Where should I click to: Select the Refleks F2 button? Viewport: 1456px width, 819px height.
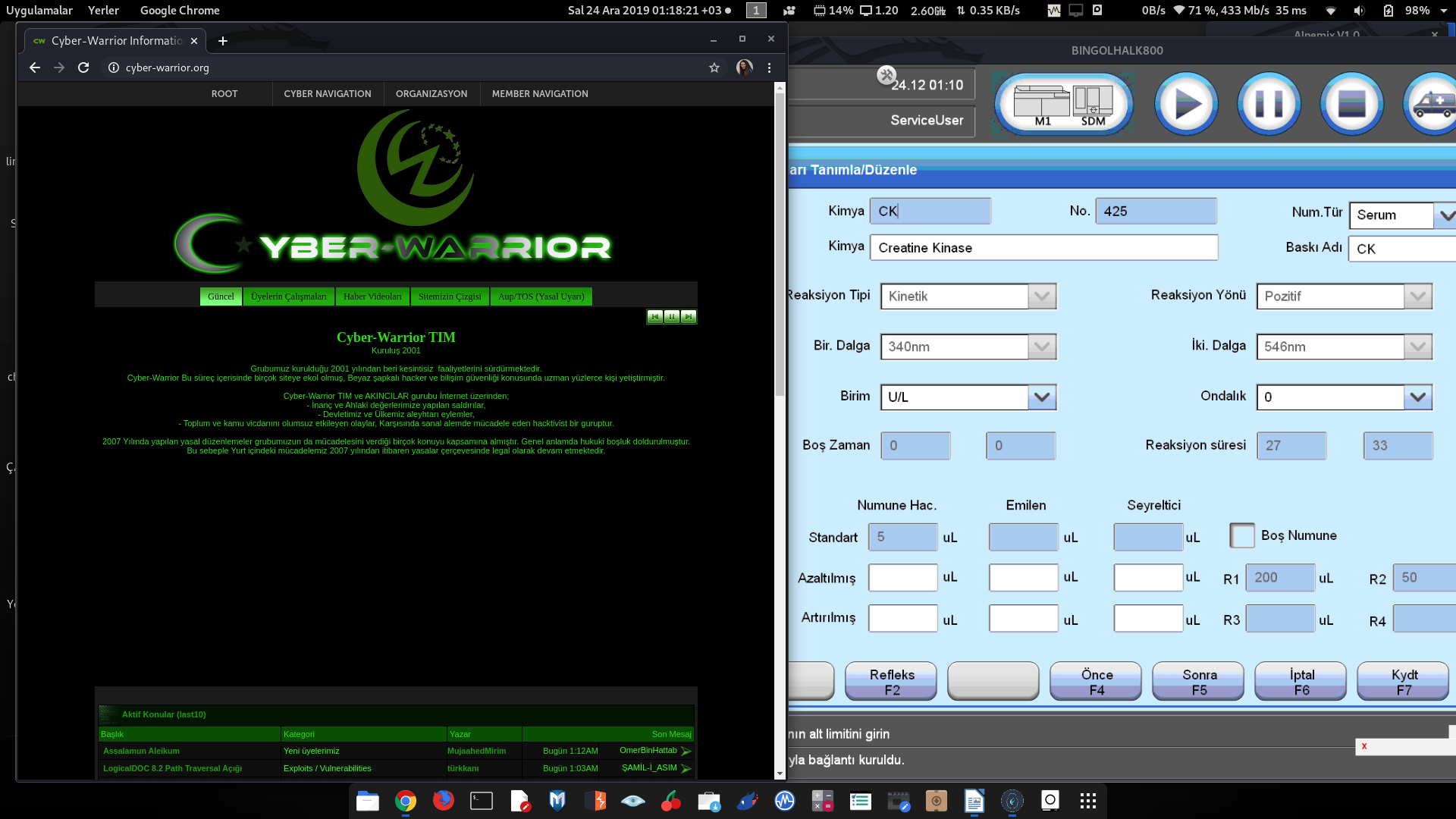click(891, 681)
